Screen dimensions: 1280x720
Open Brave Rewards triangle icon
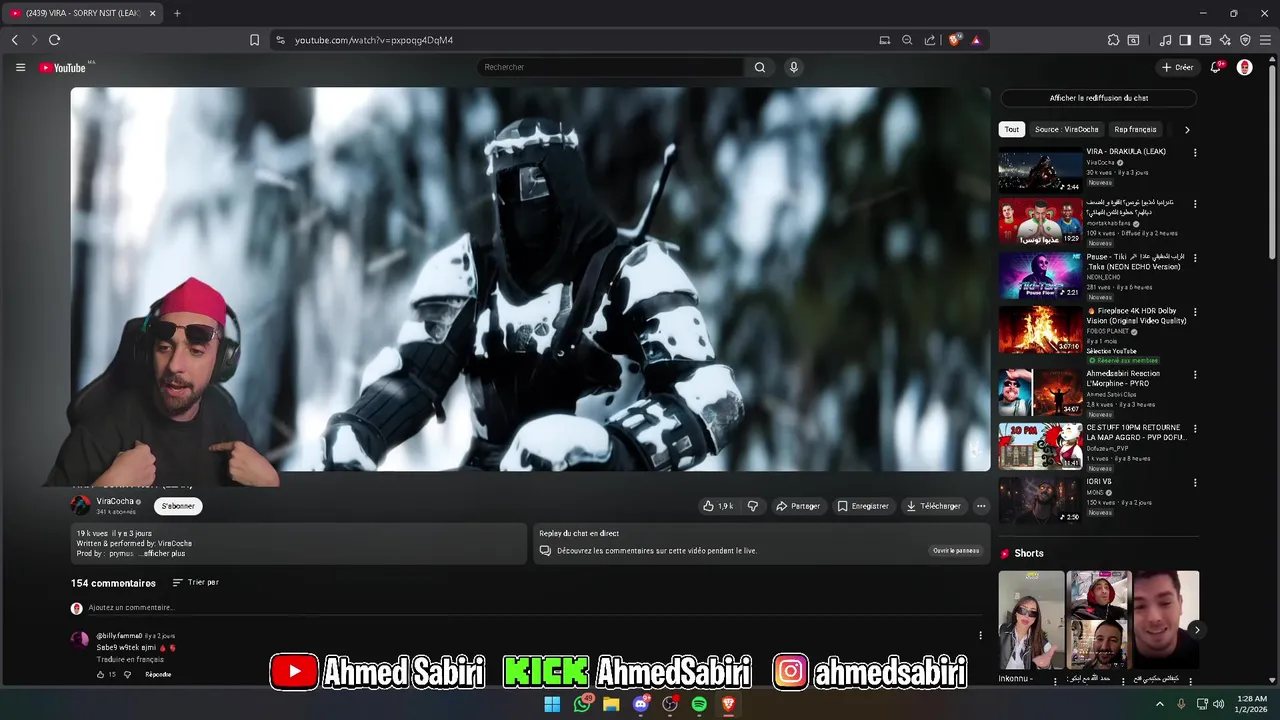976,40
